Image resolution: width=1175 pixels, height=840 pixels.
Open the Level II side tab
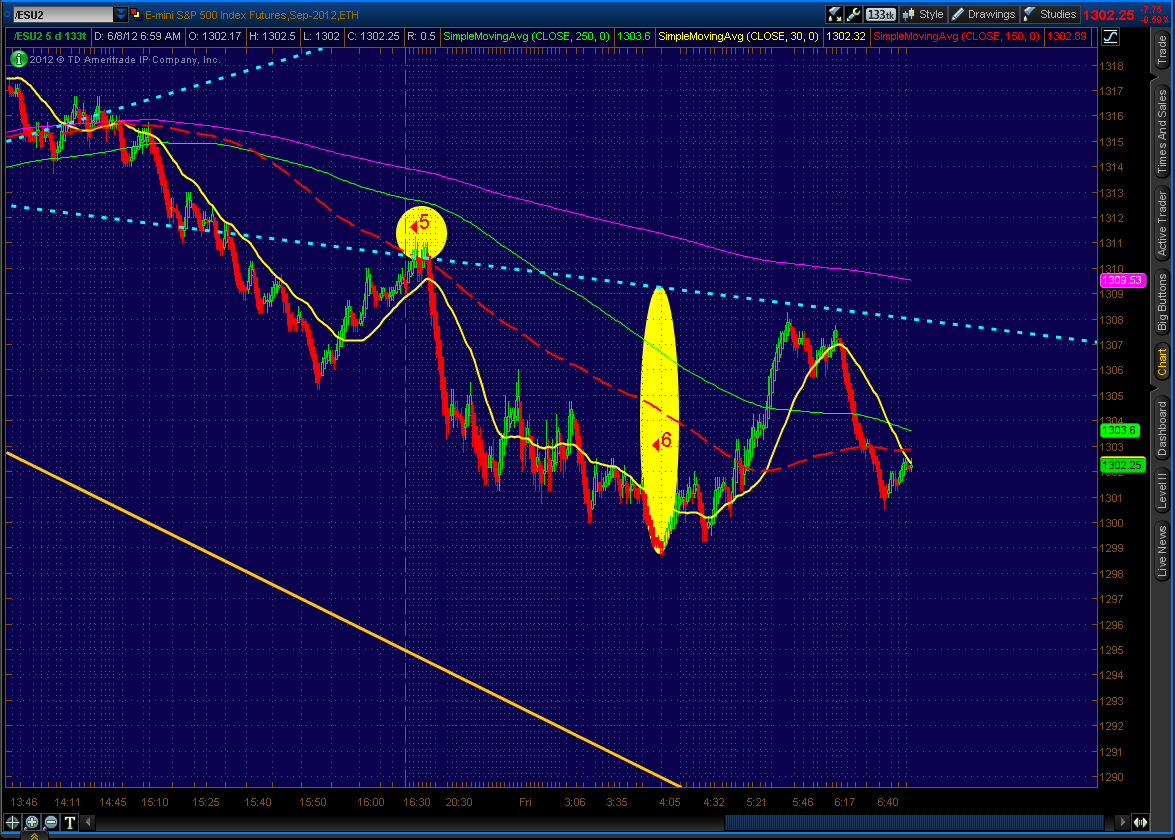click(1162, 489)
